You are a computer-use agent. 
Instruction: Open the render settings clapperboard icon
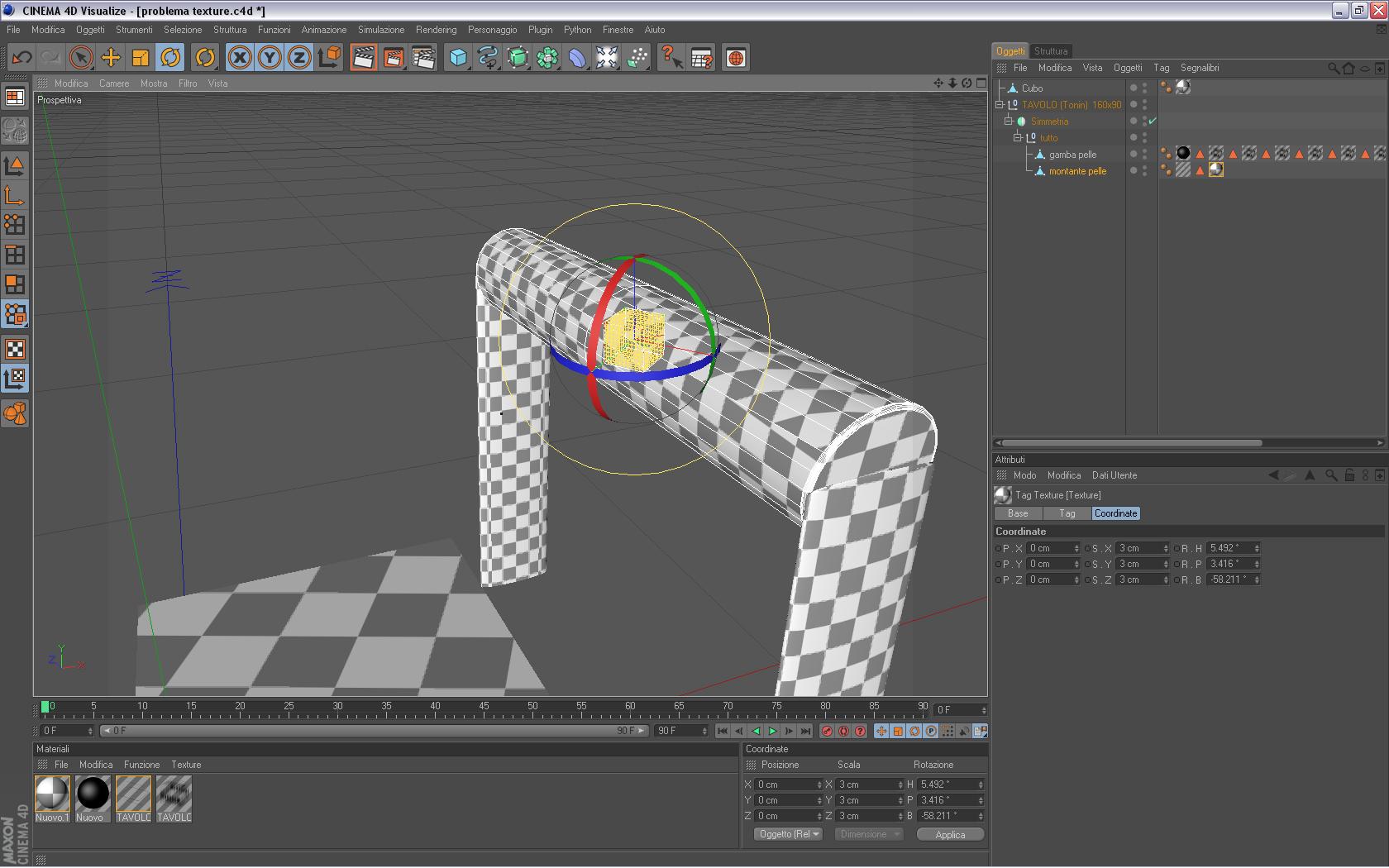423,57
